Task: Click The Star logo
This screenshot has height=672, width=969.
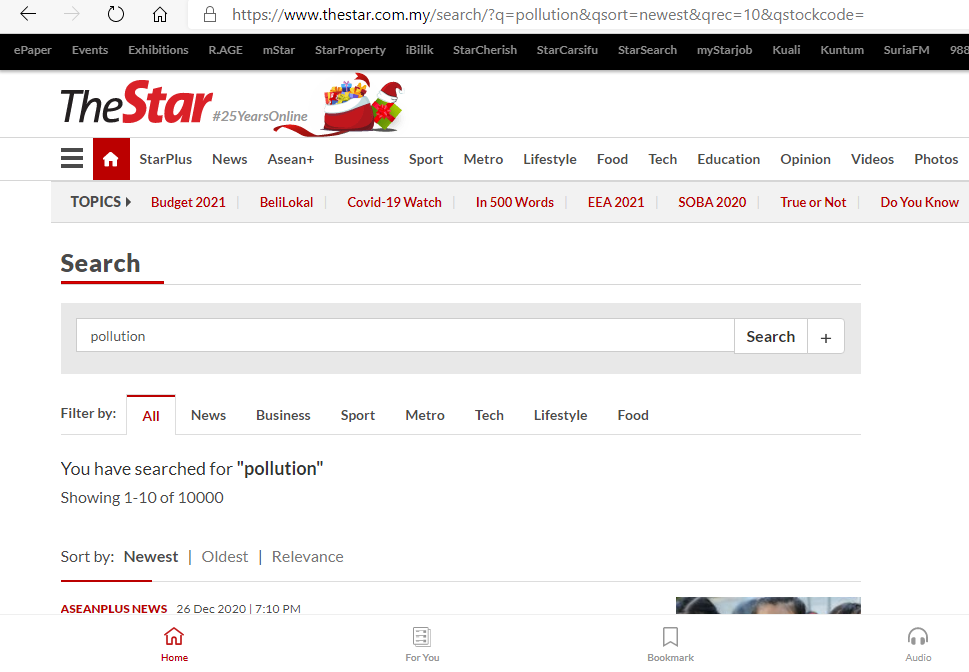Action: (137, 103)
